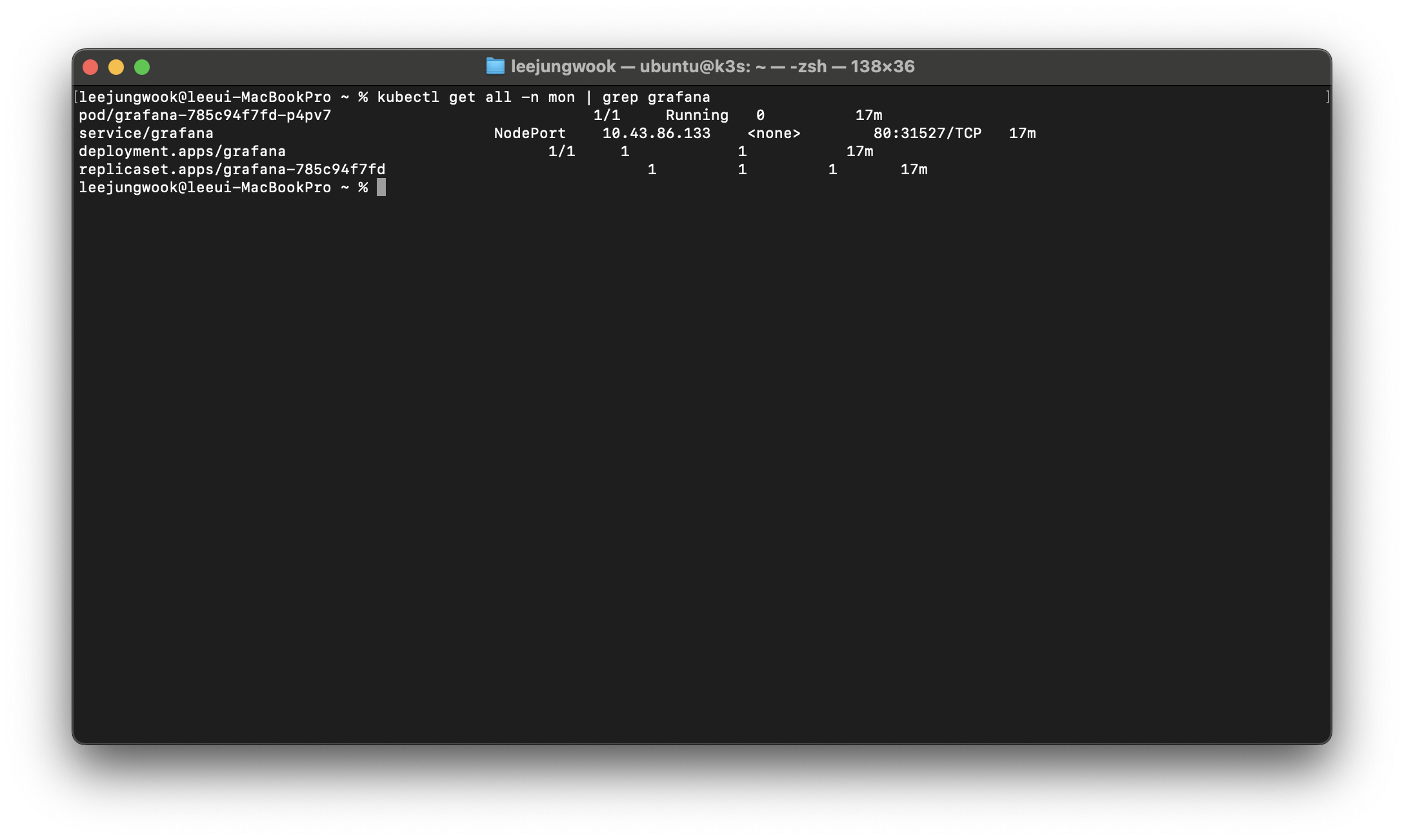Click the pod age 17m
The image size is (1404, 840).
tap(868, 115)
